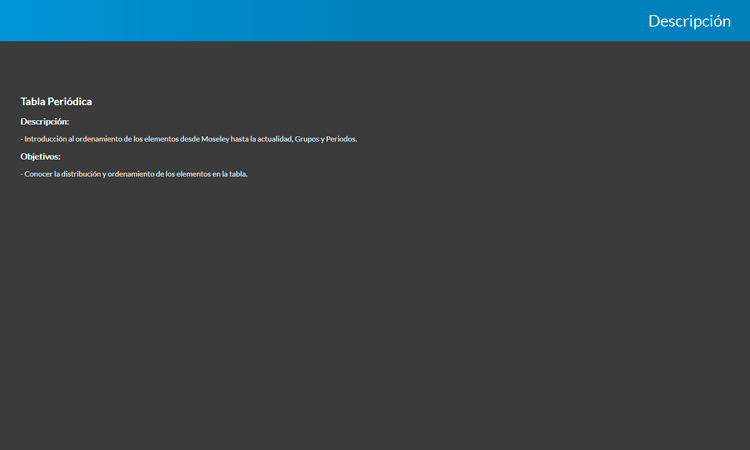Click the word Introducción

tap(46, 139)
